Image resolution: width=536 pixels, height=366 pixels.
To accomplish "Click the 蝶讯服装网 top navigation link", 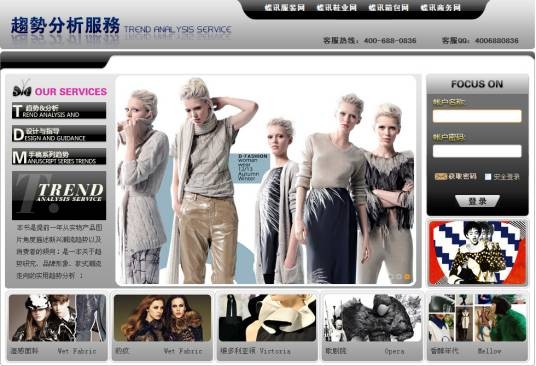I will tap(284, 8).
